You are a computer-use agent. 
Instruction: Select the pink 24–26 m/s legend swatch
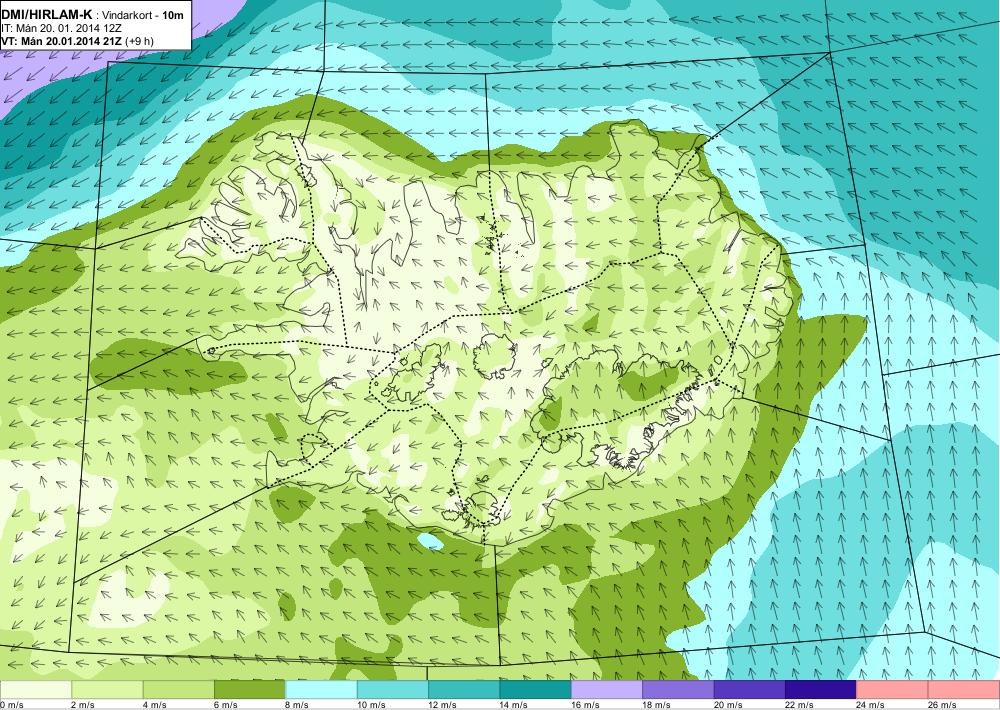[893, 690]
